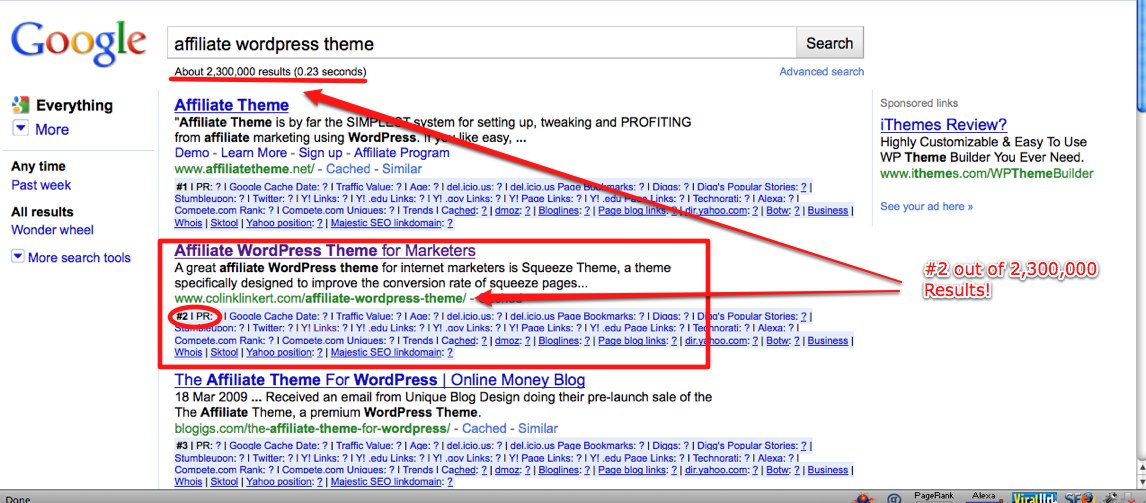Click the Alexa rank indicator in status bar
The height and width of the screenshot is (503, 1146).
(982, 496)
